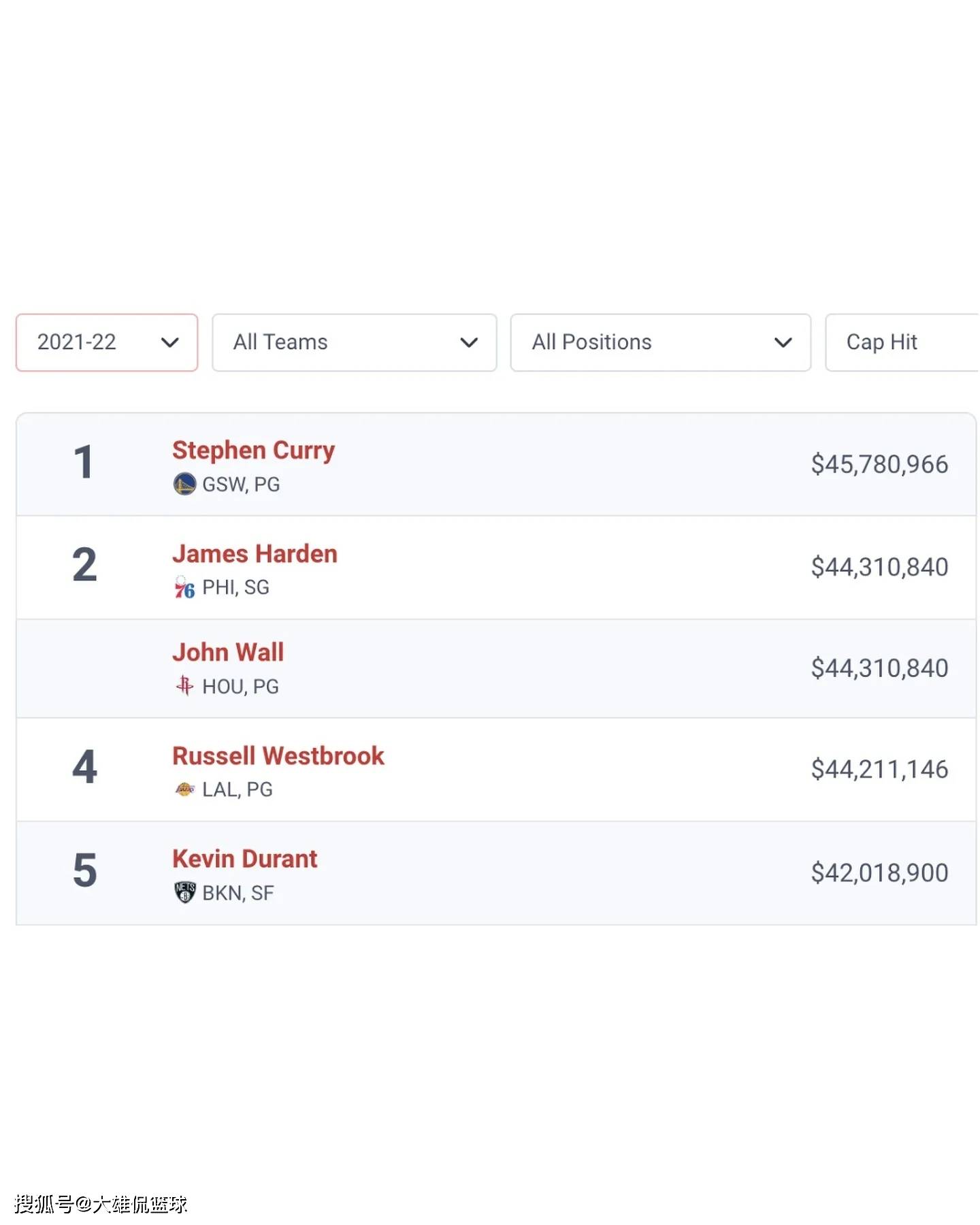Click the Philadelphia 76ers logo icon
The width and height of the screenshot is (980, 1225).
184,587
